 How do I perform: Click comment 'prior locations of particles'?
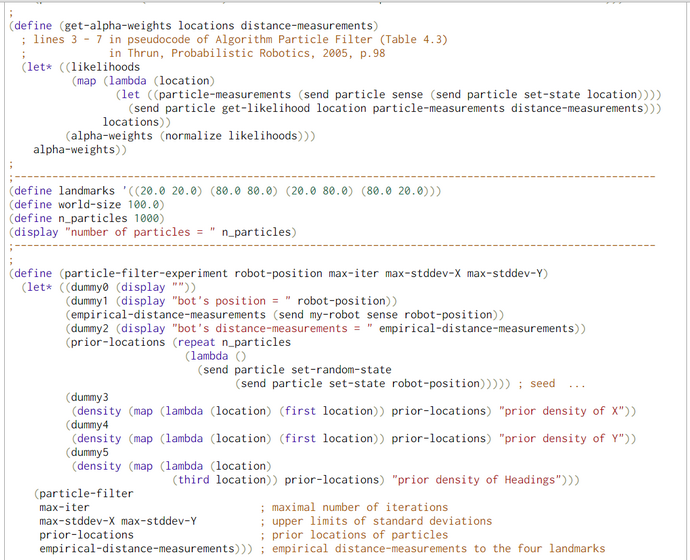pyautogui.click(x=360, y=535)
